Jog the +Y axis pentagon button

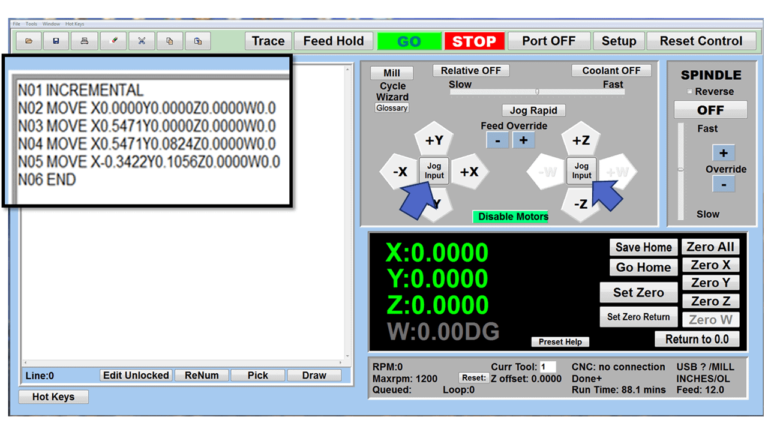[434, 140]
